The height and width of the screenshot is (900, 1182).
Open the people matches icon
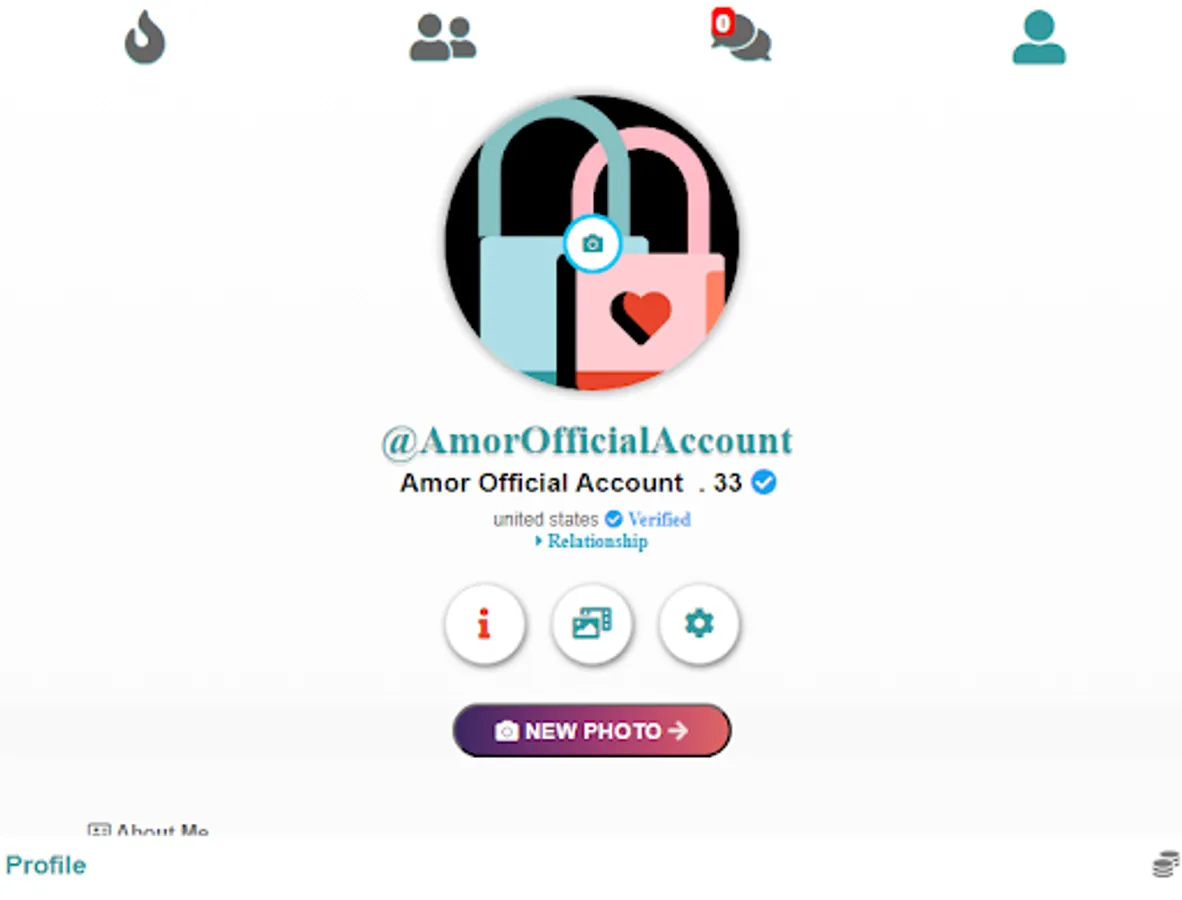tap(442, 38)
